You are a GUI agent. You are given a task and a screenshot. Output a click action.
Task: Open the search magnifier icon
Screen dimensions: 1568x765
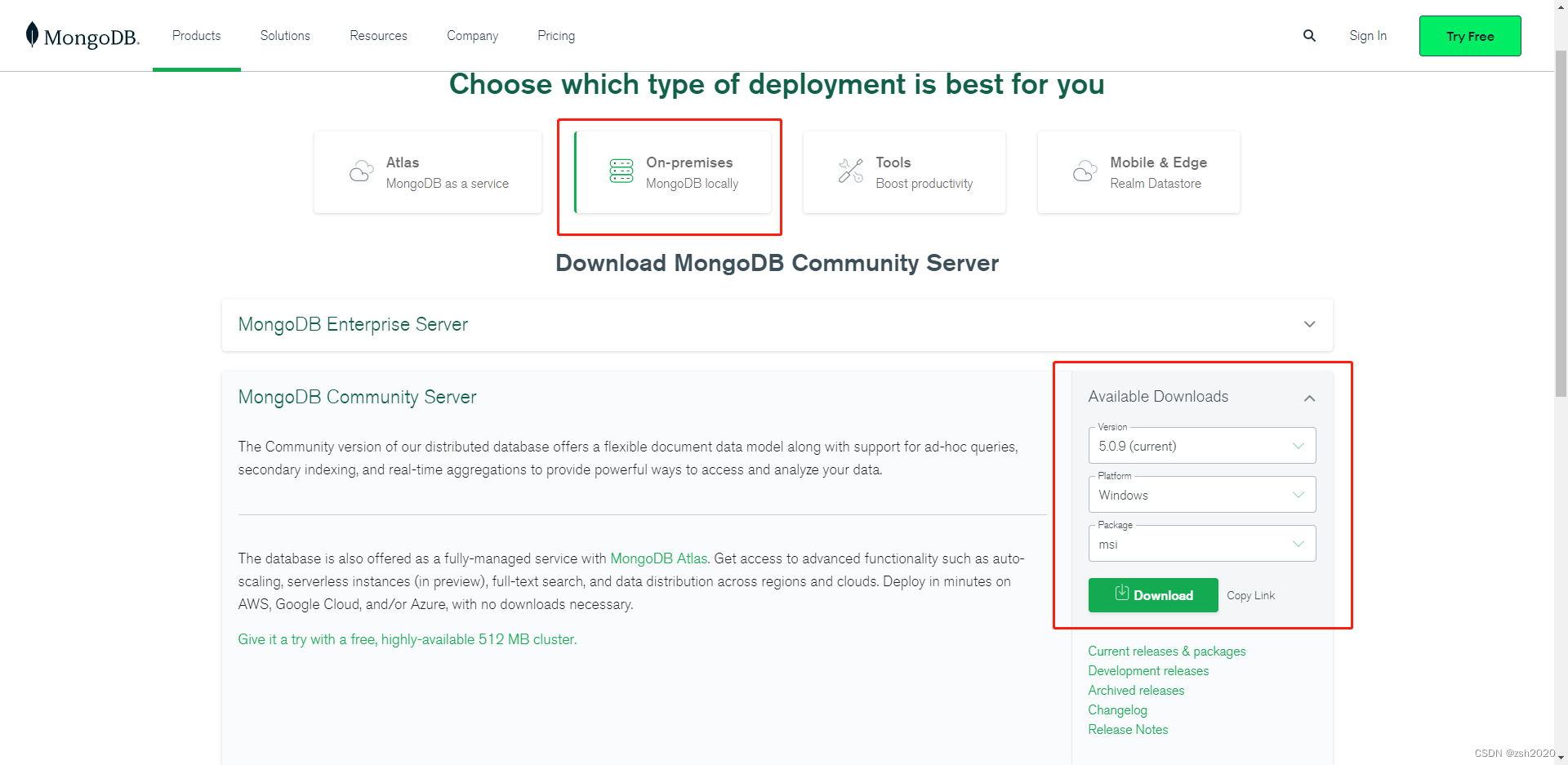[1309, 36]
